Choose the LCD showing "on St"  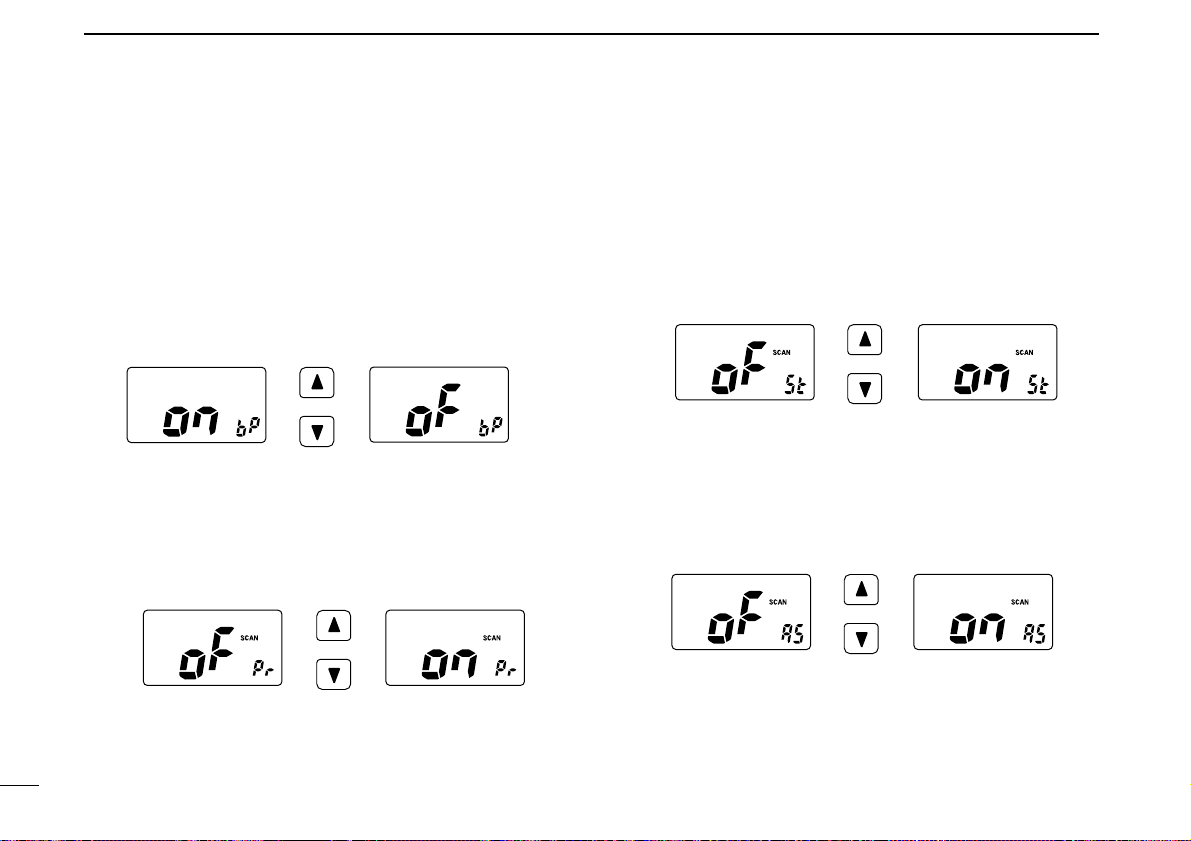(x=987, y=362)
